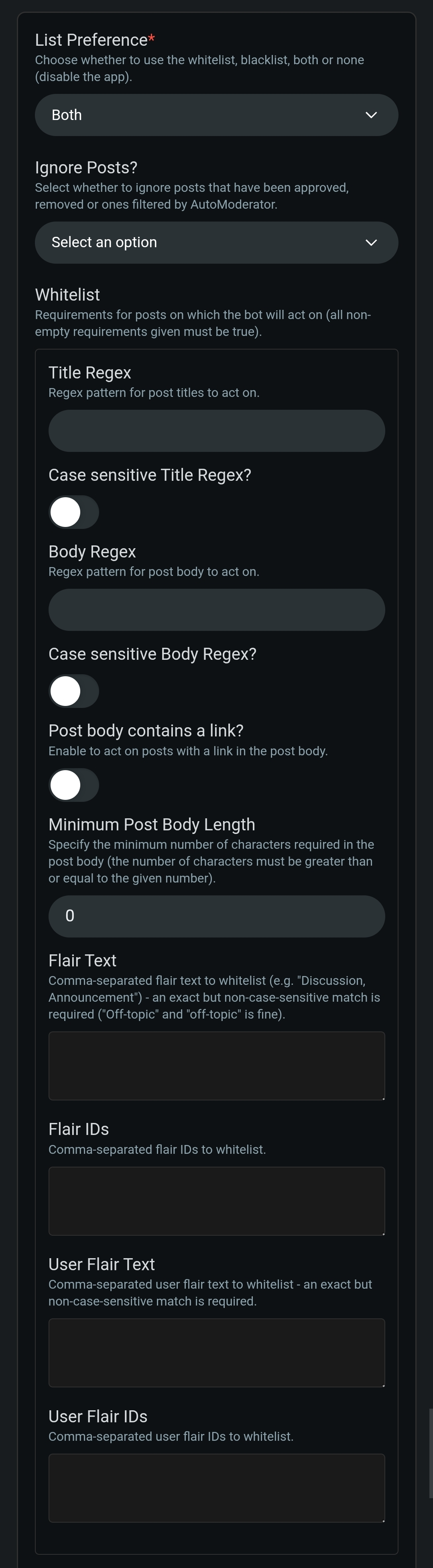Click inside the Flair IDs textarea

click(x=216, y=1201)
